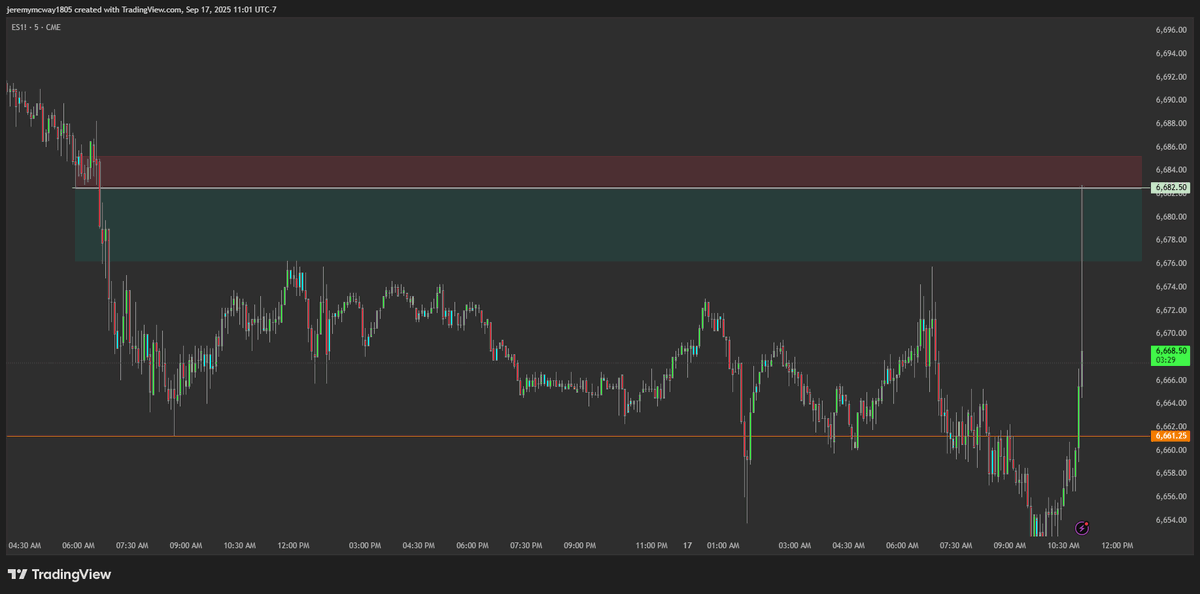Click the 6,680.00 price axis label
The image size is (1200, 594).
click(1170, 217)
